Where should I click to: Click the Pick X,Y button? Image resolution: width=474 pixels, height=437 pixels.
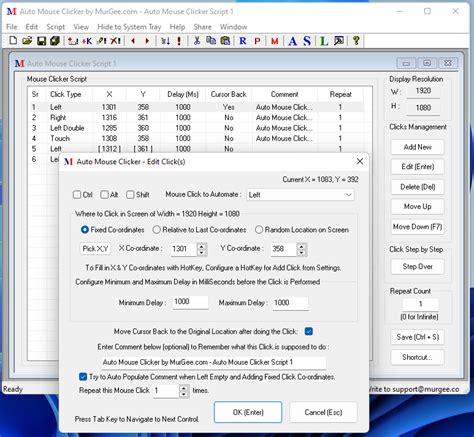coord(95,249)
